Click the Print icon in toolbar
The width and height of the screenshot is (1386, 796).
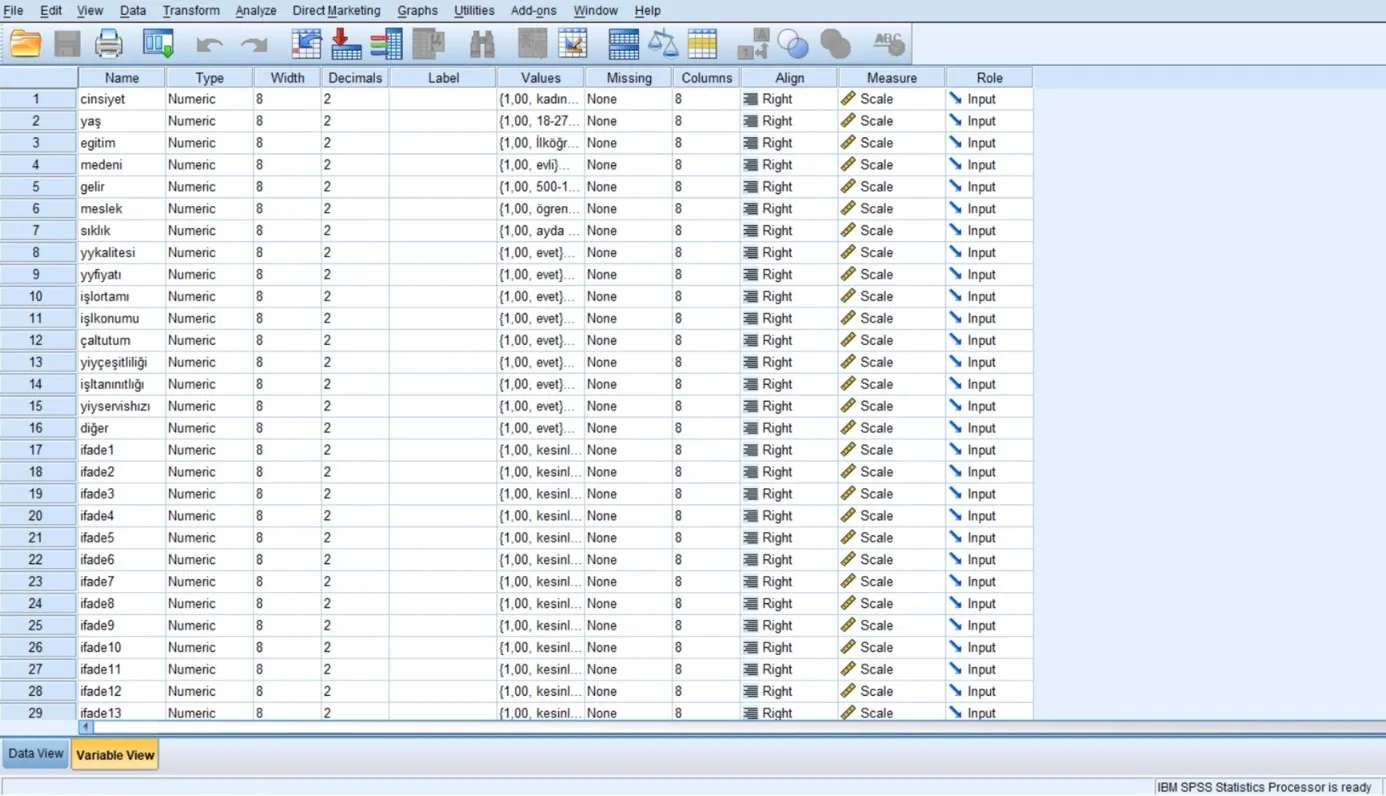click(109, 44)
